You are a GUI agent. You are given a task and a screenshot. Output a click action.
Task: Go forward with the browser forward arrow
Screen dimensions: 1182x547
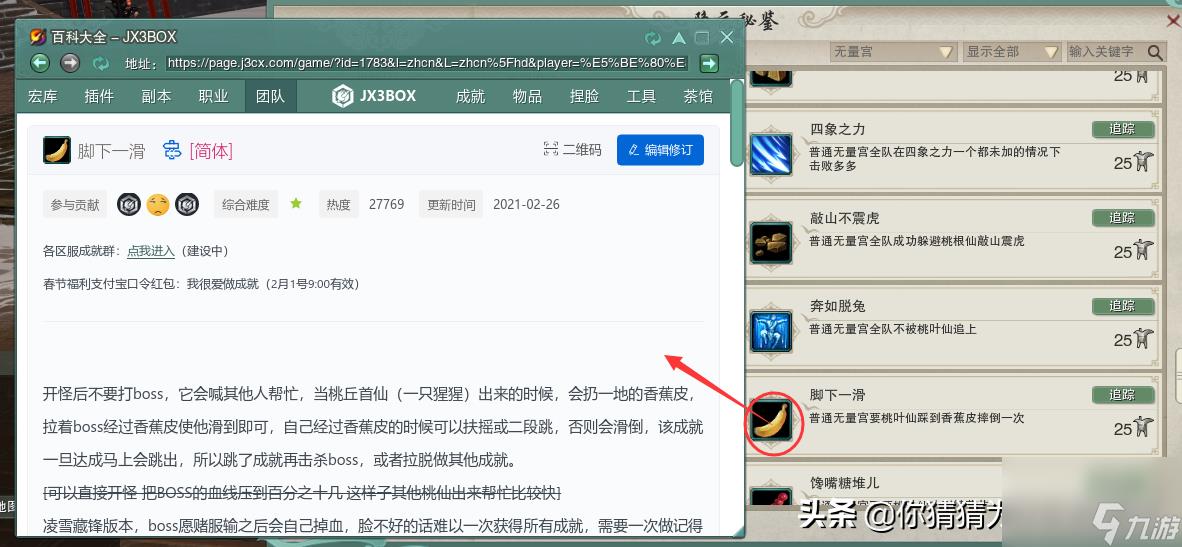70,63
